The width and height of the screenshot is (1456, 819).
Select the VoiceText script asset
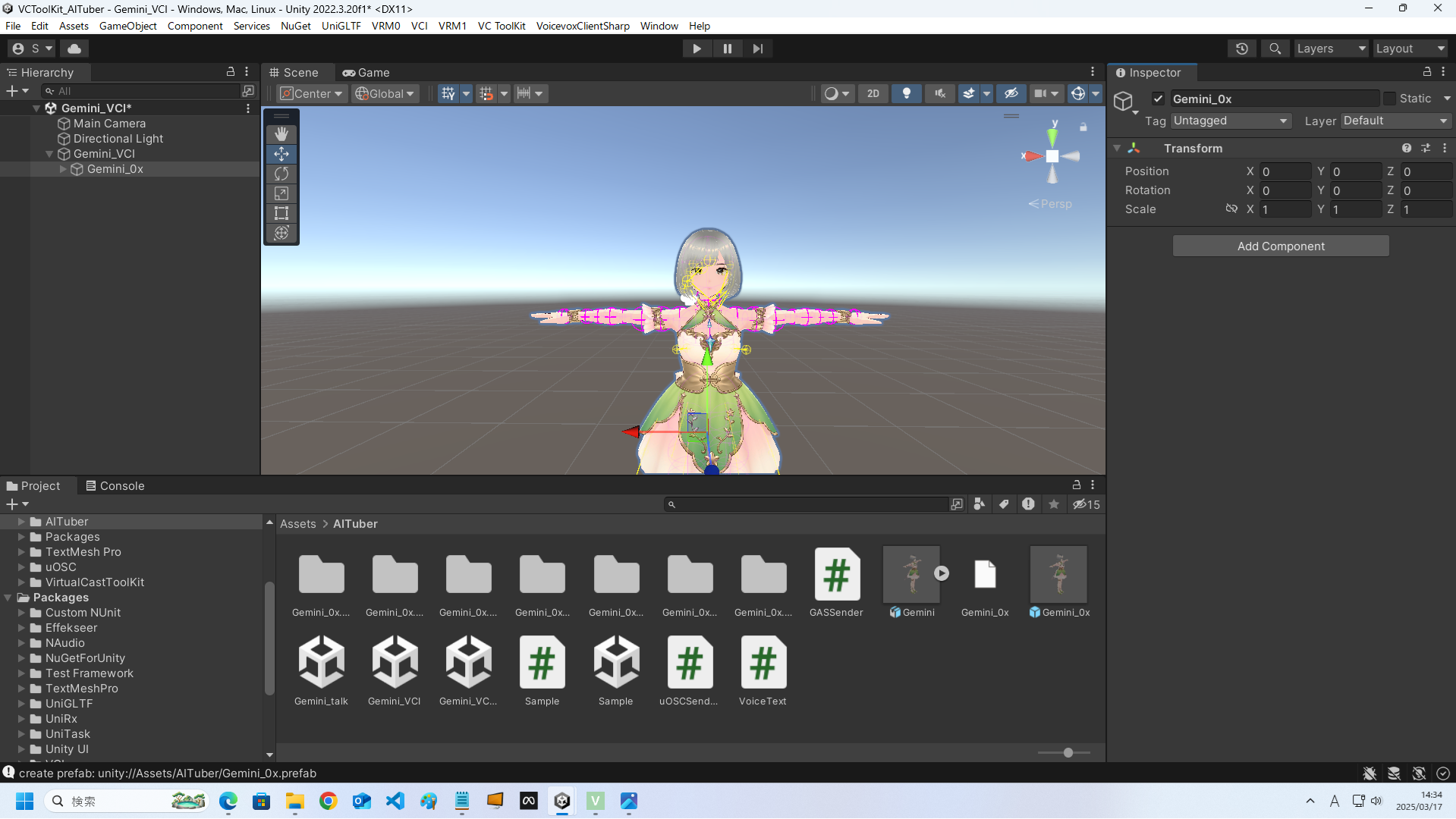[763, 671]
